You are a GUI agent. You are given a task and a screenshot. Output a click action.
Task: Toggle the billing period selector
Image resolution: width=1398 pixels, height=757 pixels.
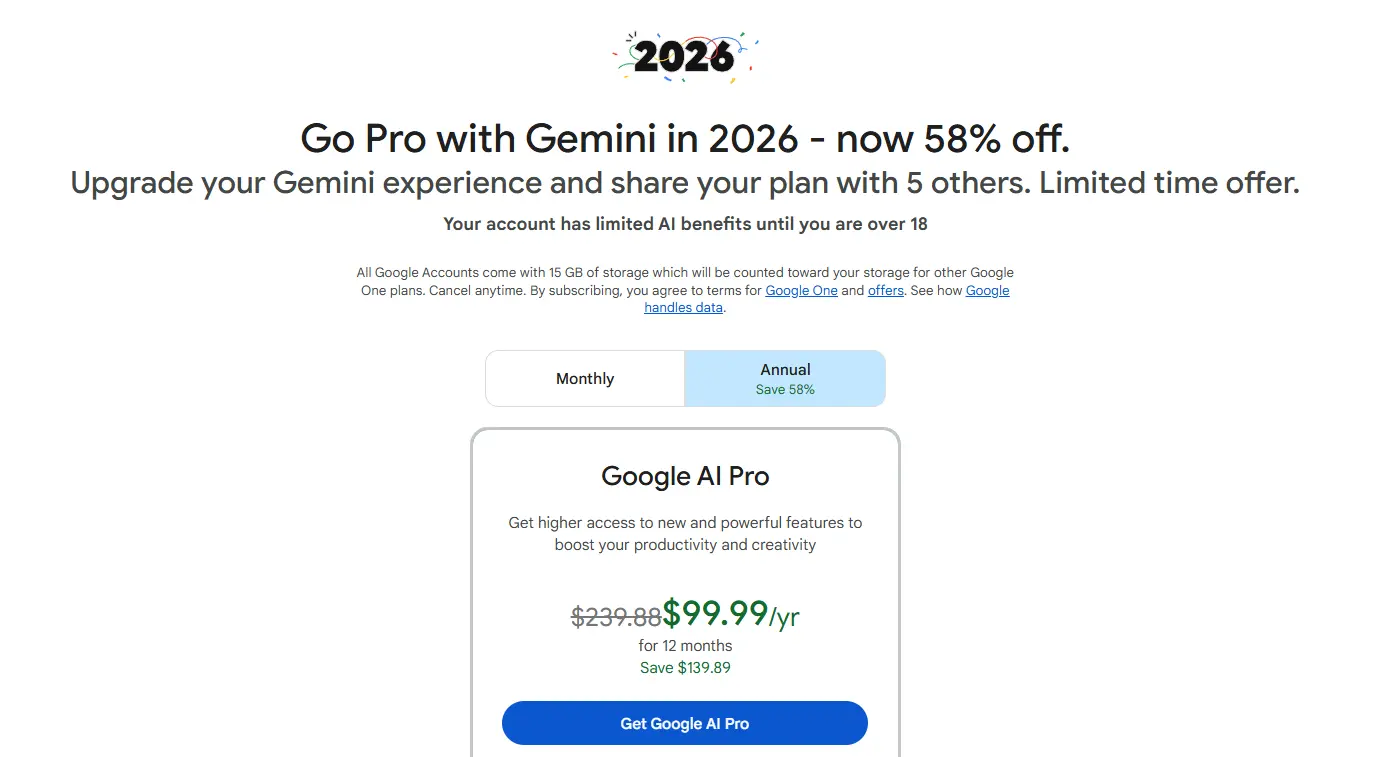point(685,378)
